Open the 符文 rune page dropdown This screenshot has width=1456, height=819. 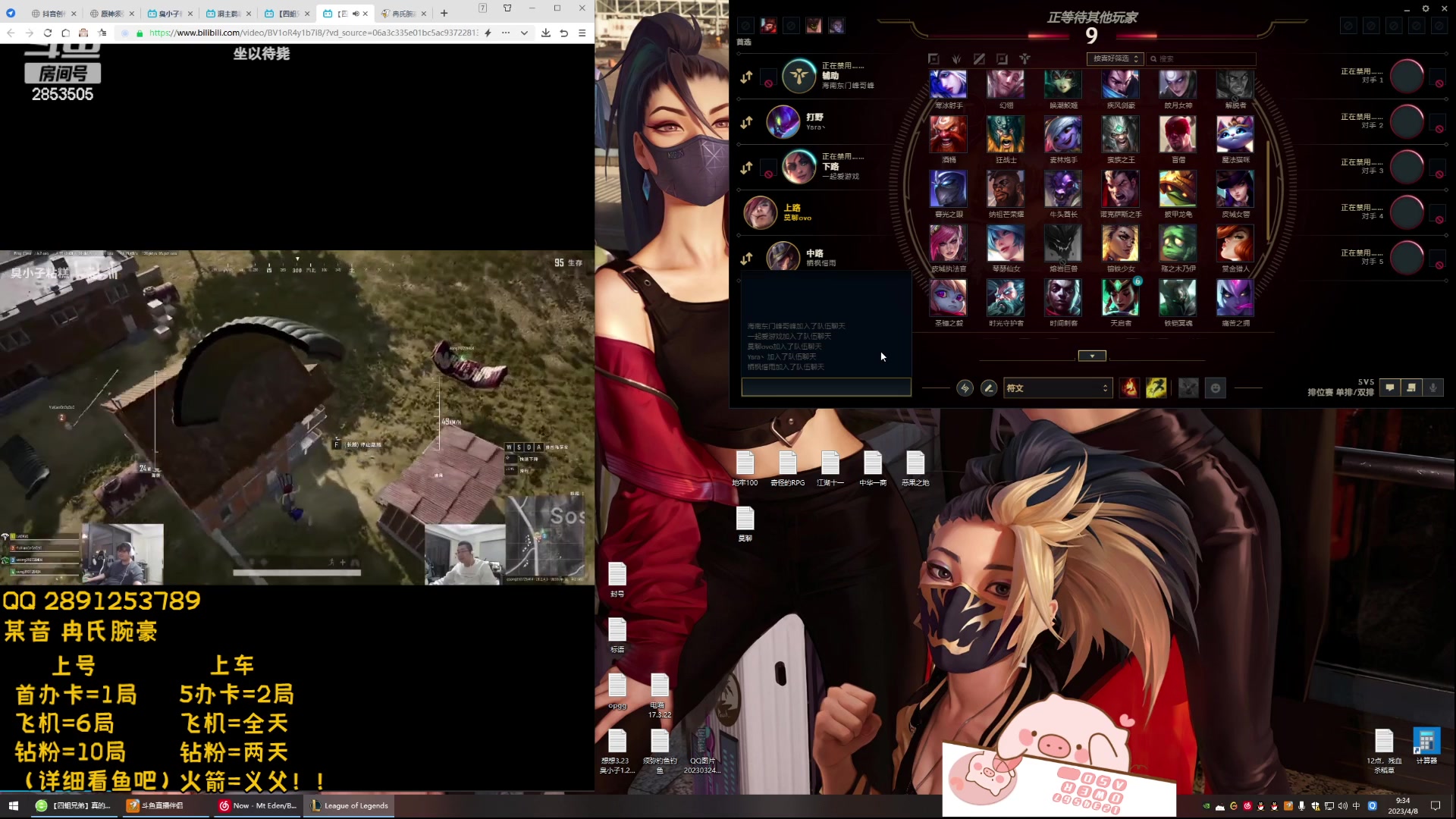click(1058, 388)
